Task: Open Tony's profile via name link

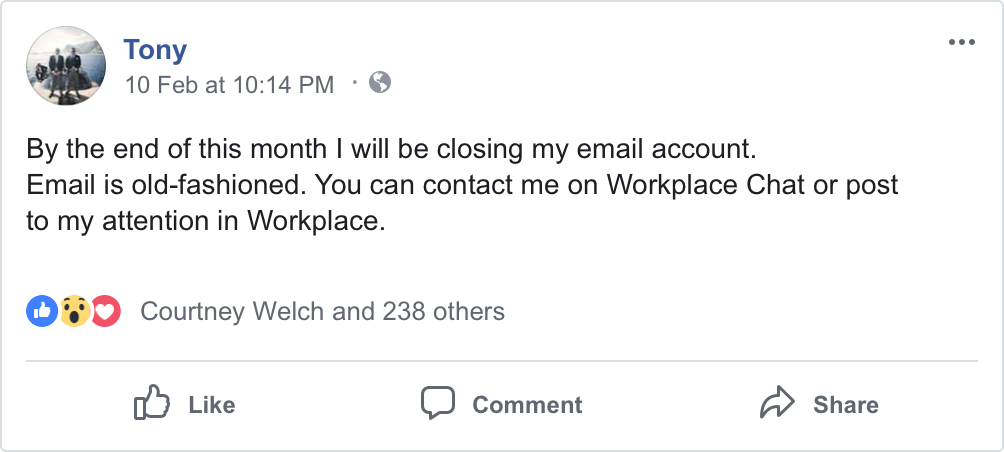Action: [155, 49]
